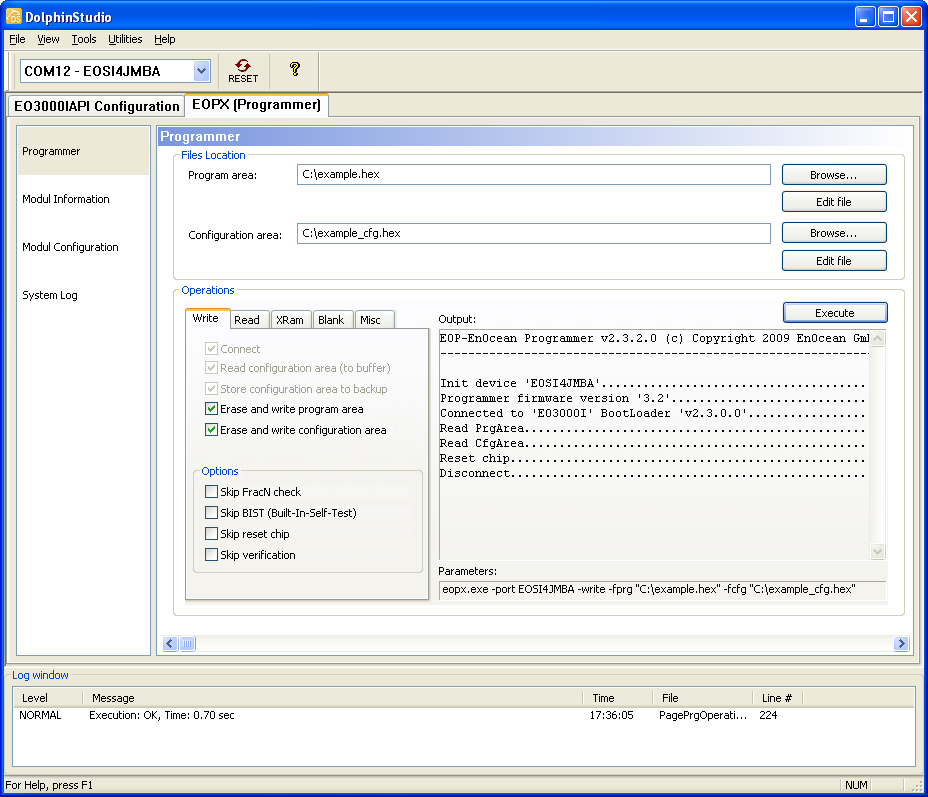
Task: Enable Skip BIST (Built-In-Self-Test) option
Action: pos(211,512)
